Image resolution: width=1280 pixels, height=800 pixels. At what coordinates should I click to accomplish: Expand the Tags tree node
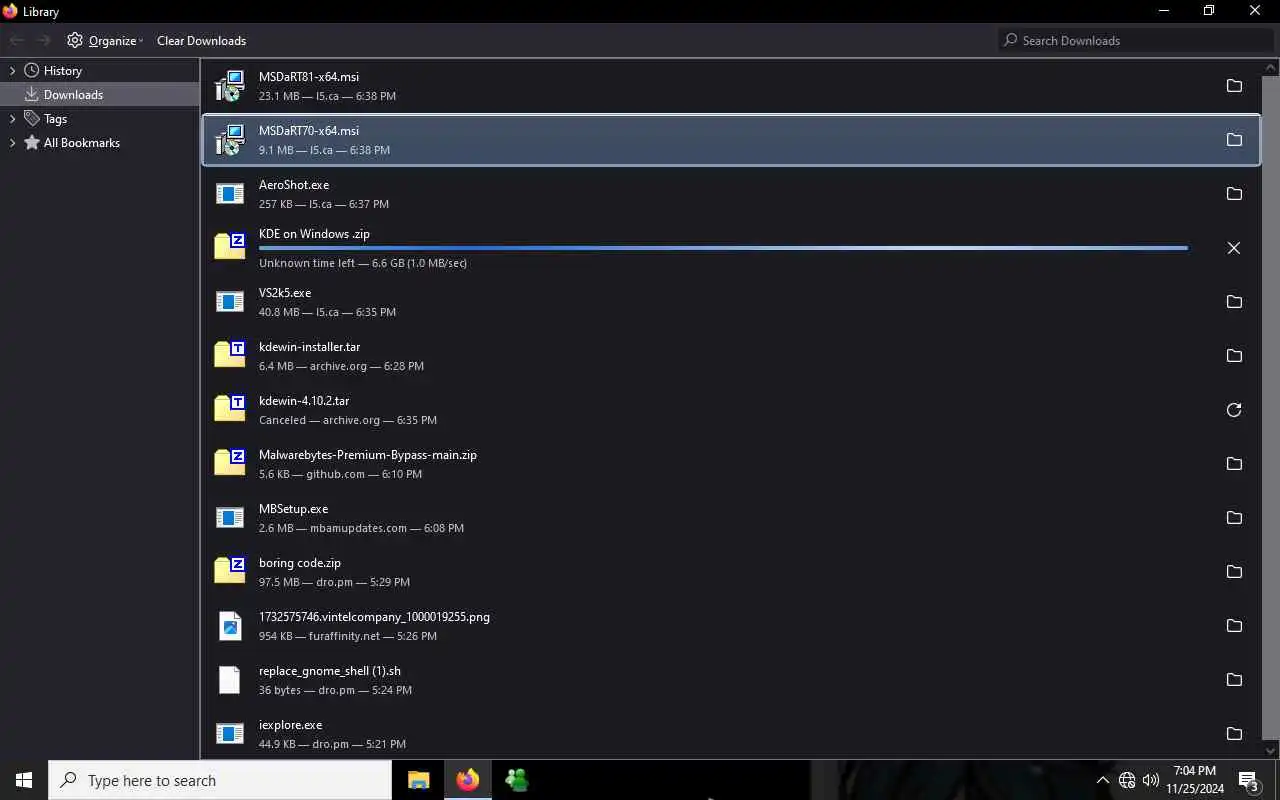12,119
